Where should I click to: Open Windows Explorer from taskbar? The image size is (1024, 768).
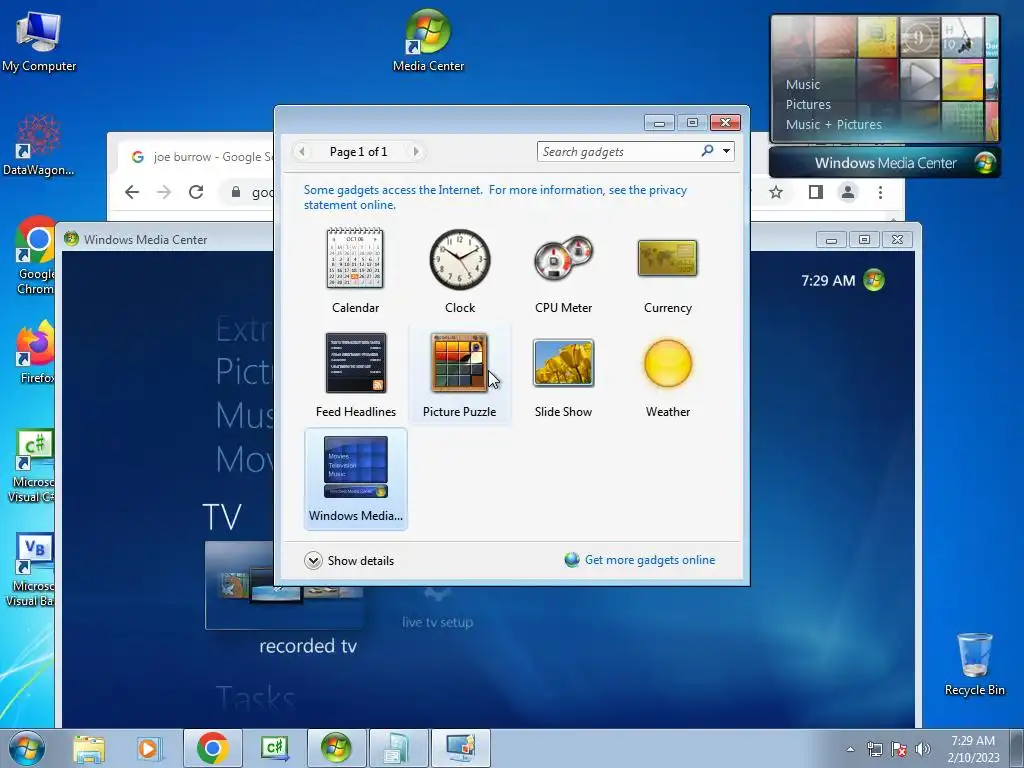pyautogui.click(x=89, y=748)
